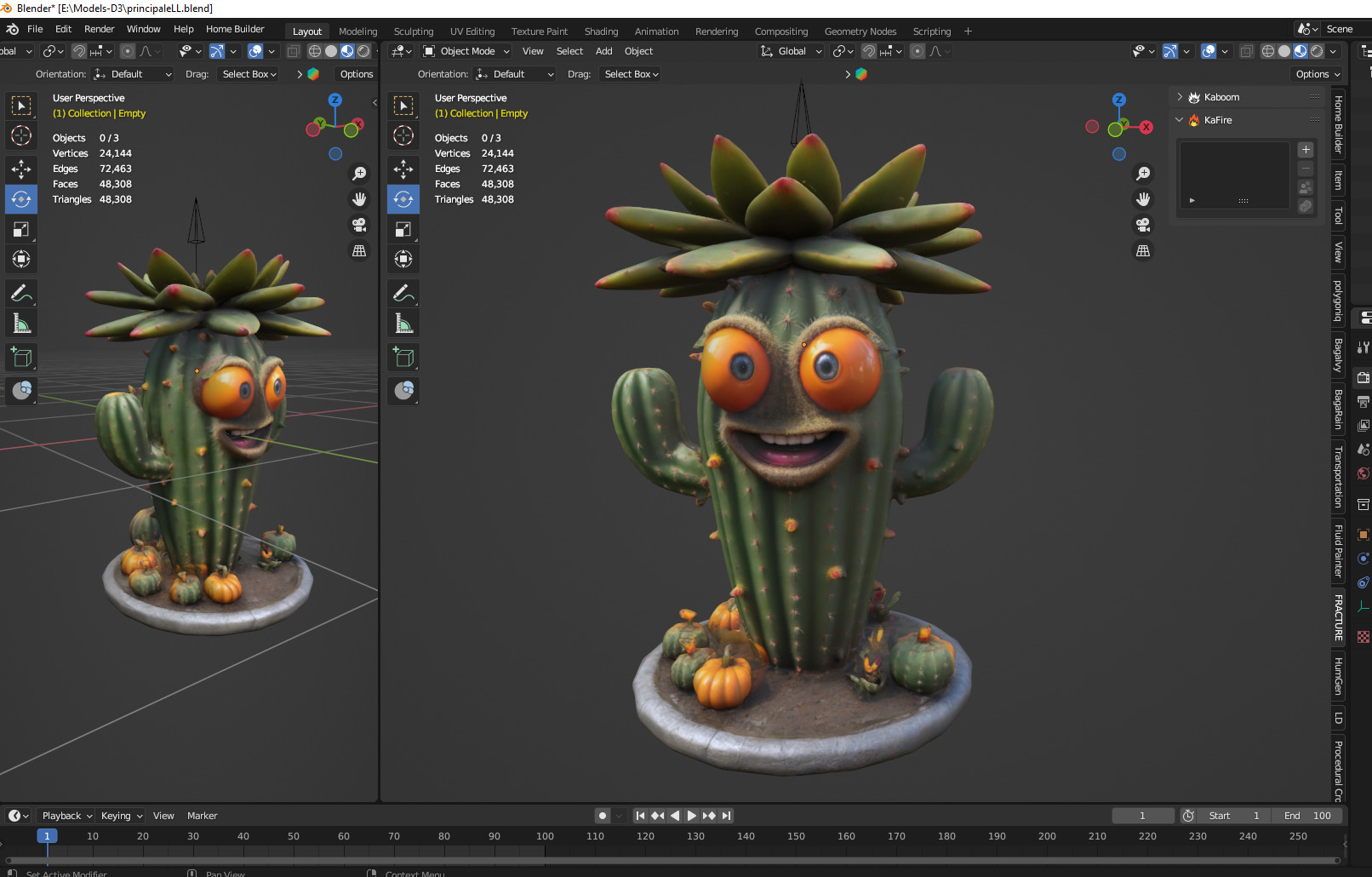Open the Render menu

99,29
